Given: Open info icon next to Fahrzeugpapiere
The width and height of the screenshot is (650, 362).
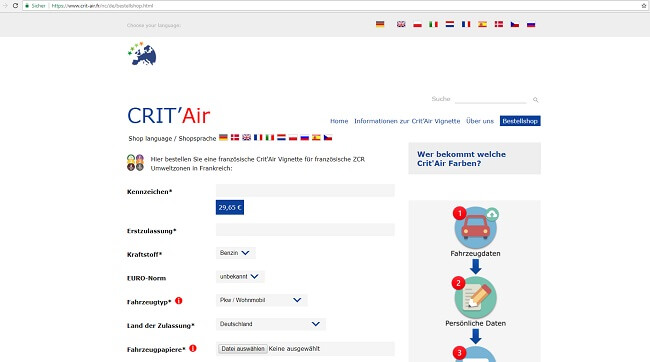Looking at the screenshot, I should tap(193, 348).
